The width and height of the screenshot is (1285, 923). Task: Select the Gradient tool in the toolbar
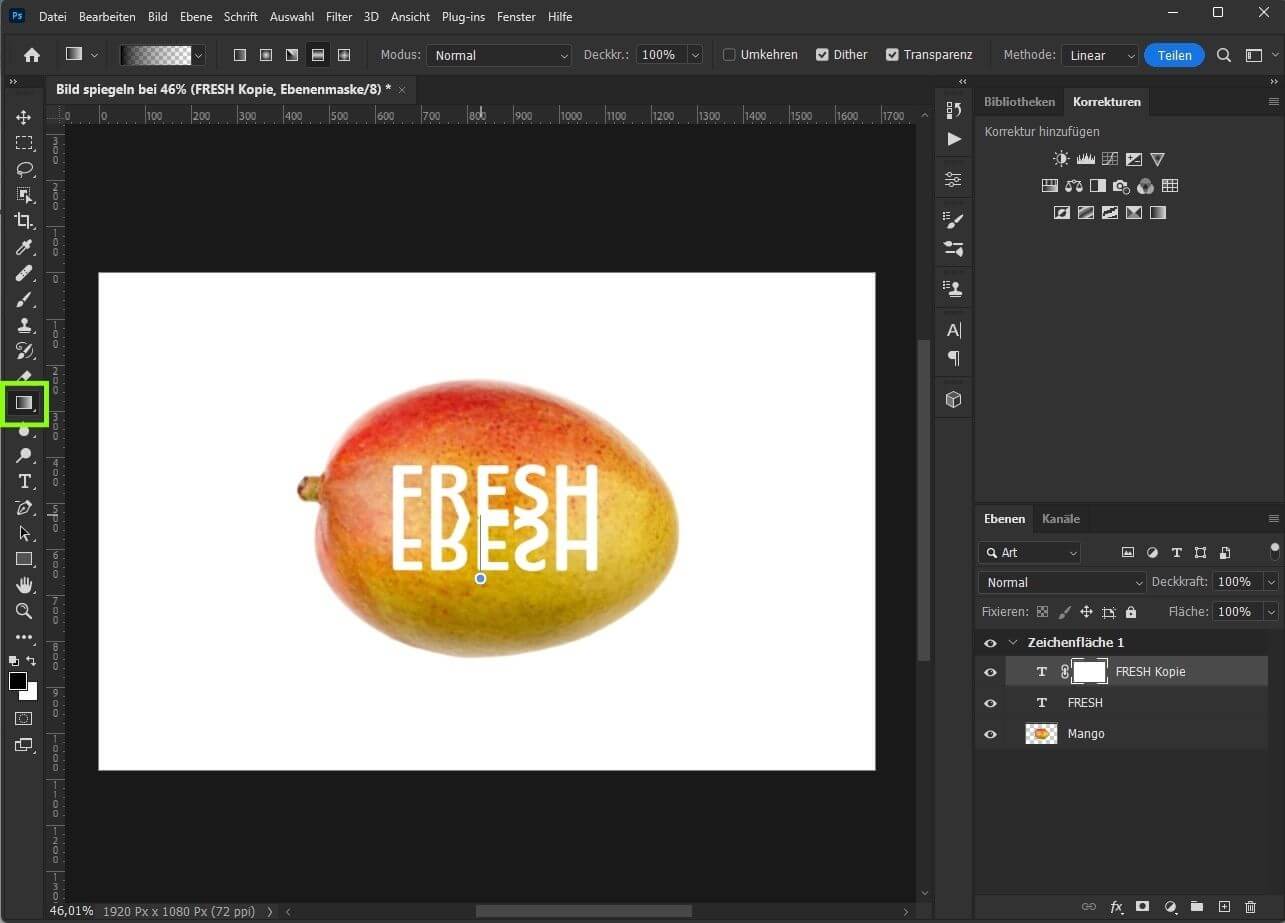point(24,403)
